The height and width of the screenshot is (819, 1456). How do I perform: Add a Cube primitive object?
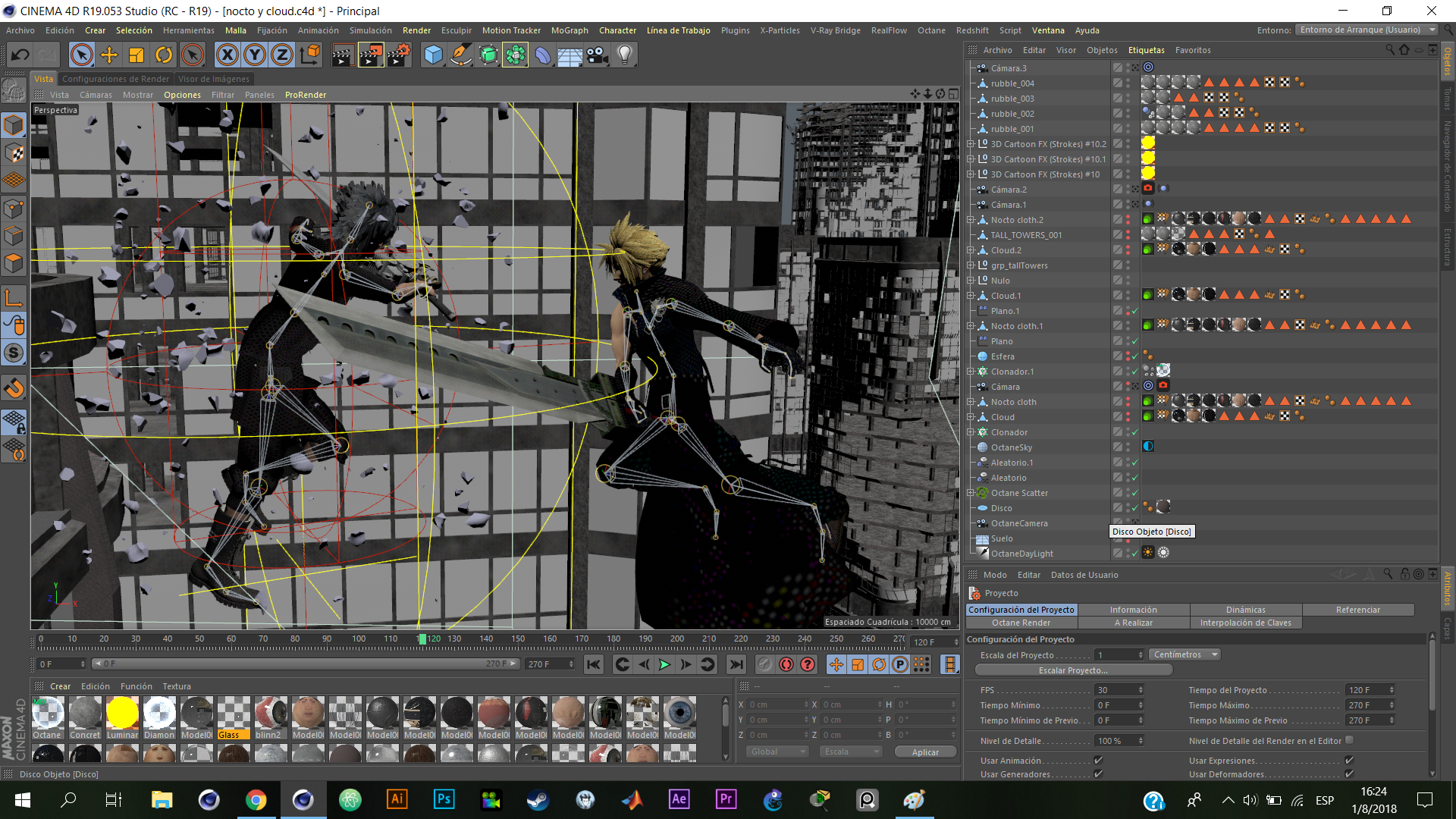click(x=433, y=55)
